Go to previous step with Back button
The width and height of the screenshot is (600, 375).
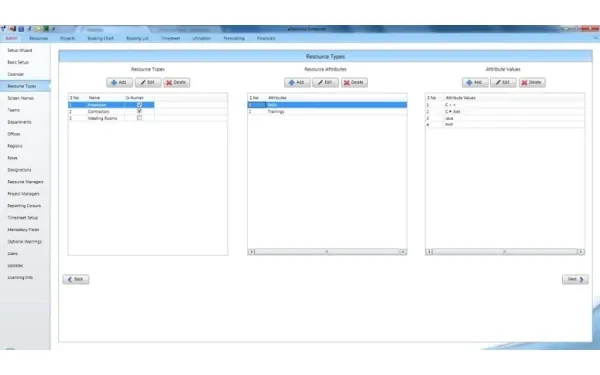tap(76, 279)
